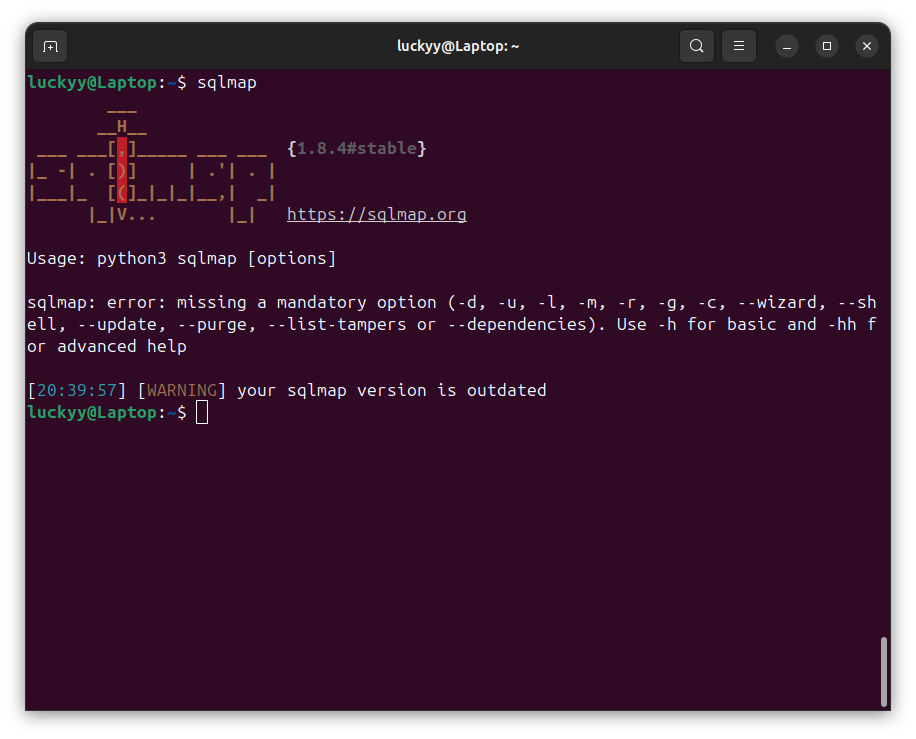Click the window title luckyy@Laptop: ~
This screenshot has width=916, height=739.
click(458, 46)
